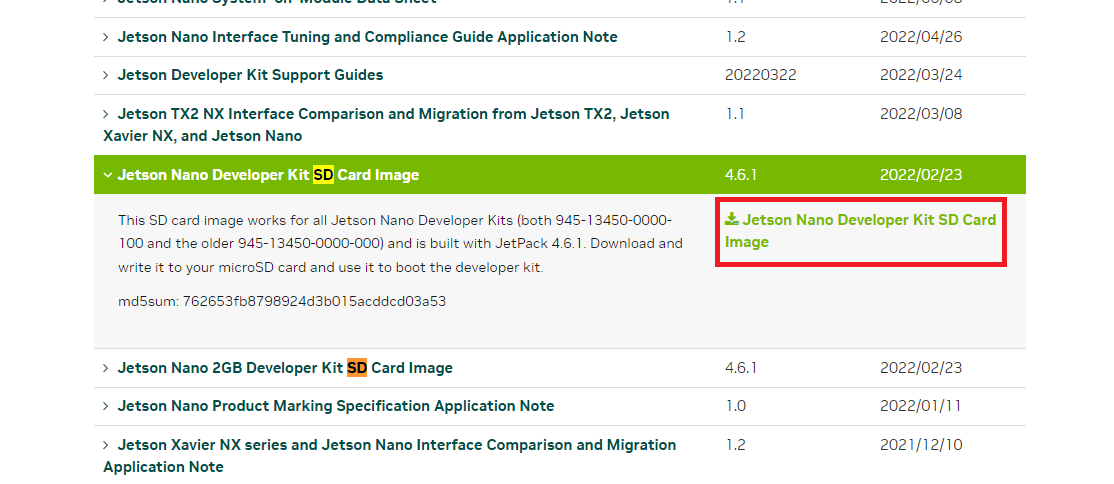
Task: Open the Jetson Nano Product Marking Specification Application Note title
Action: [x=335, y=407]
